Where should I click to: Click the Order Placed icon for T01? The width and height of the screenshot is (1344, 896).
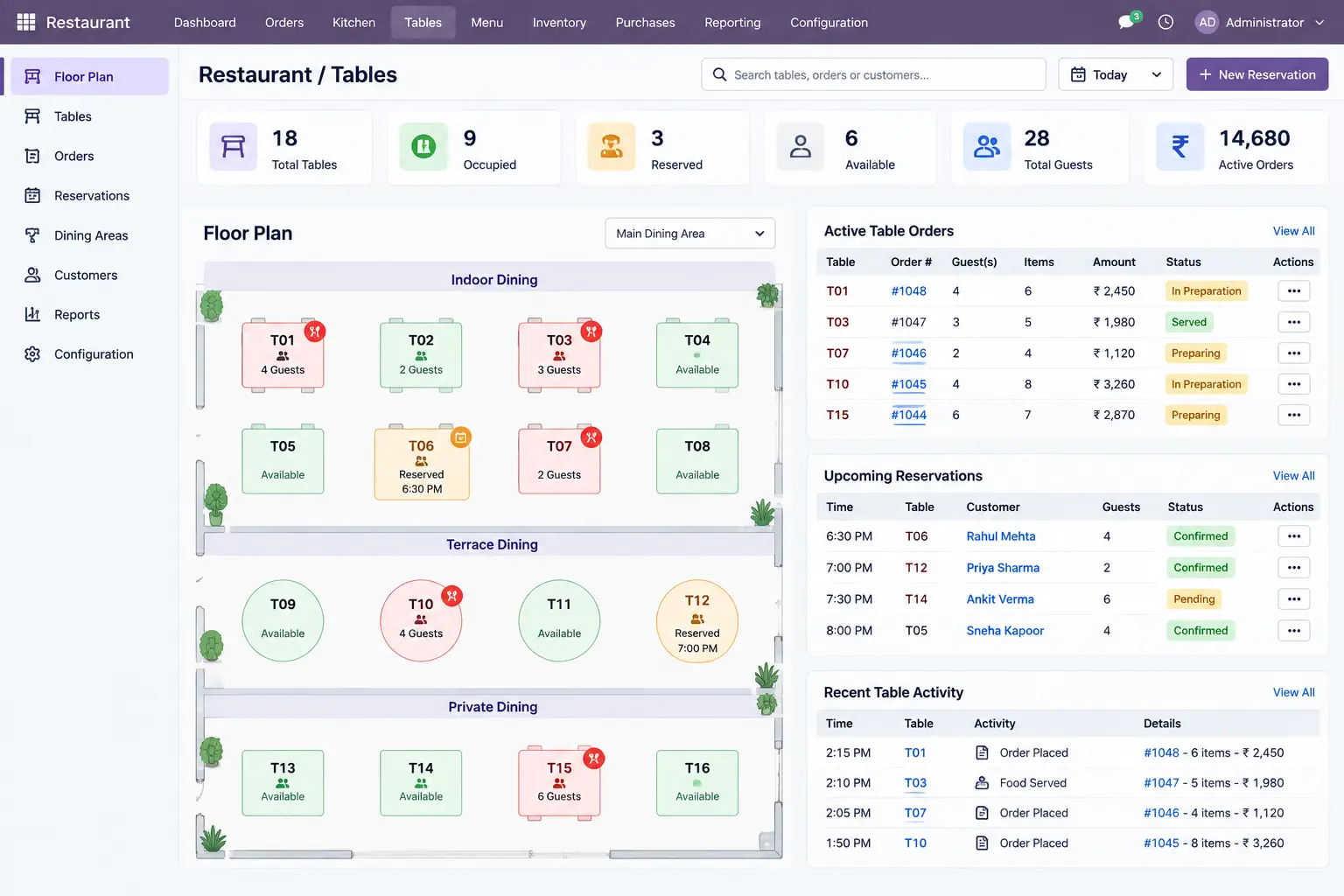coord(982,752)
